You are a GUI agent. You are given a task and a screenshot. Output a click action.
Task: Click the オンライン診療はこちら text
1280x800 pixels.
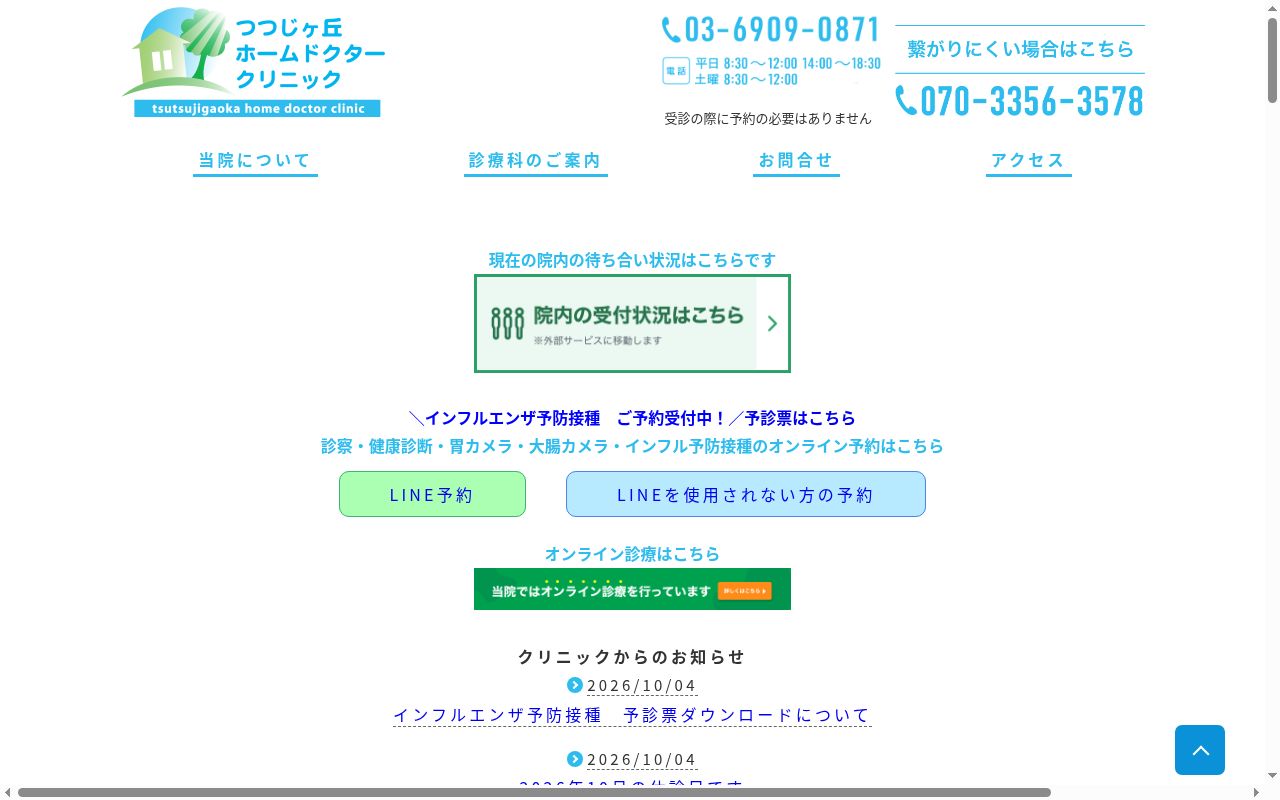coord(632,554)
